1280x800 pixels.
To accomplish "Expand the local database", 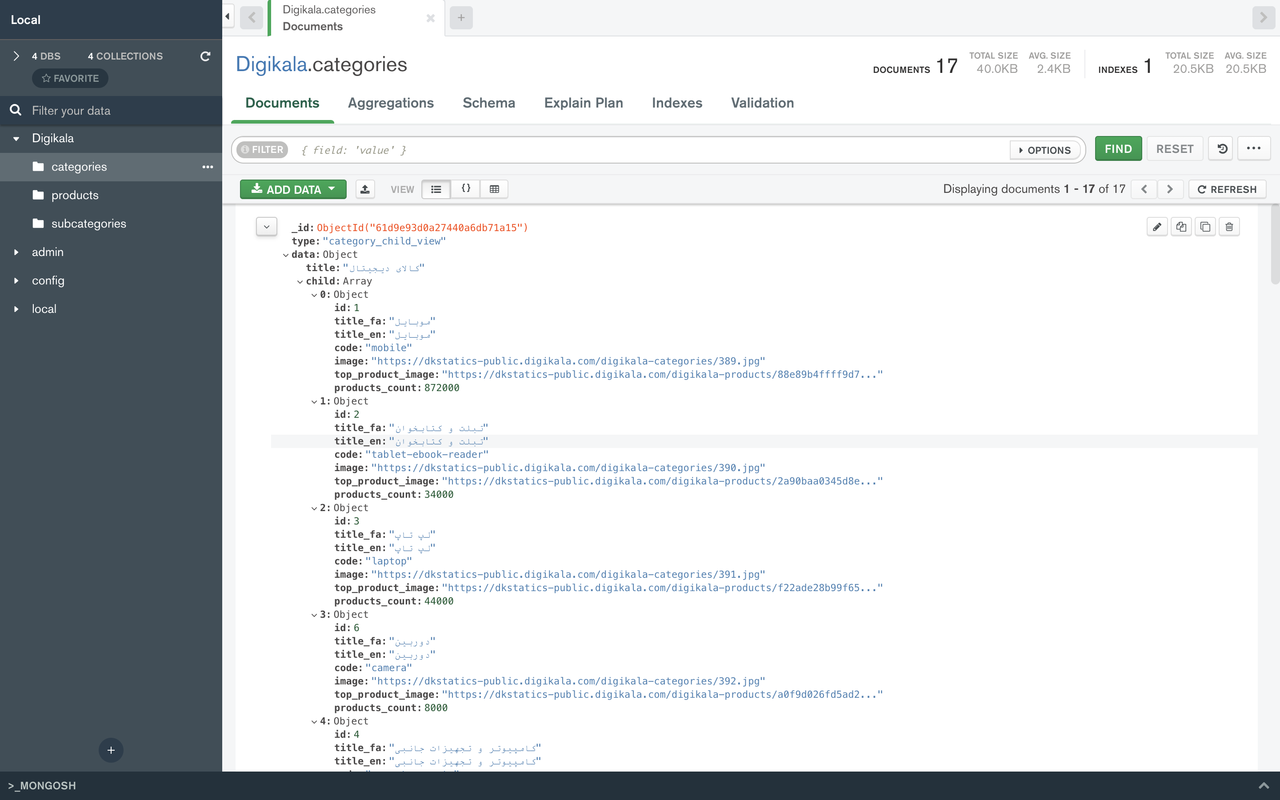I will [x=16, y=309].
